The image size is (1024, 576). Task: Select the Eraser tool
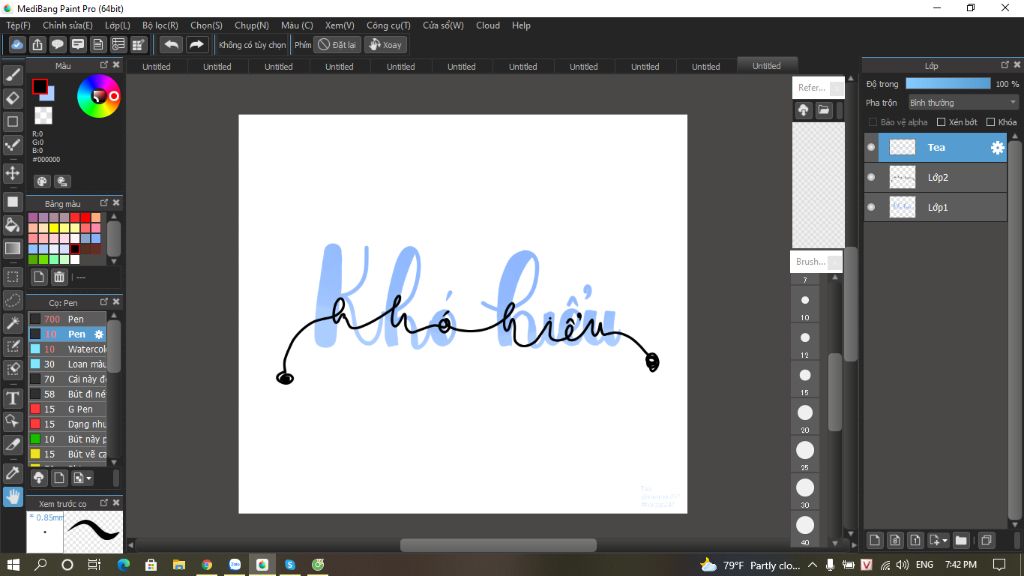(x=12, y=98)
